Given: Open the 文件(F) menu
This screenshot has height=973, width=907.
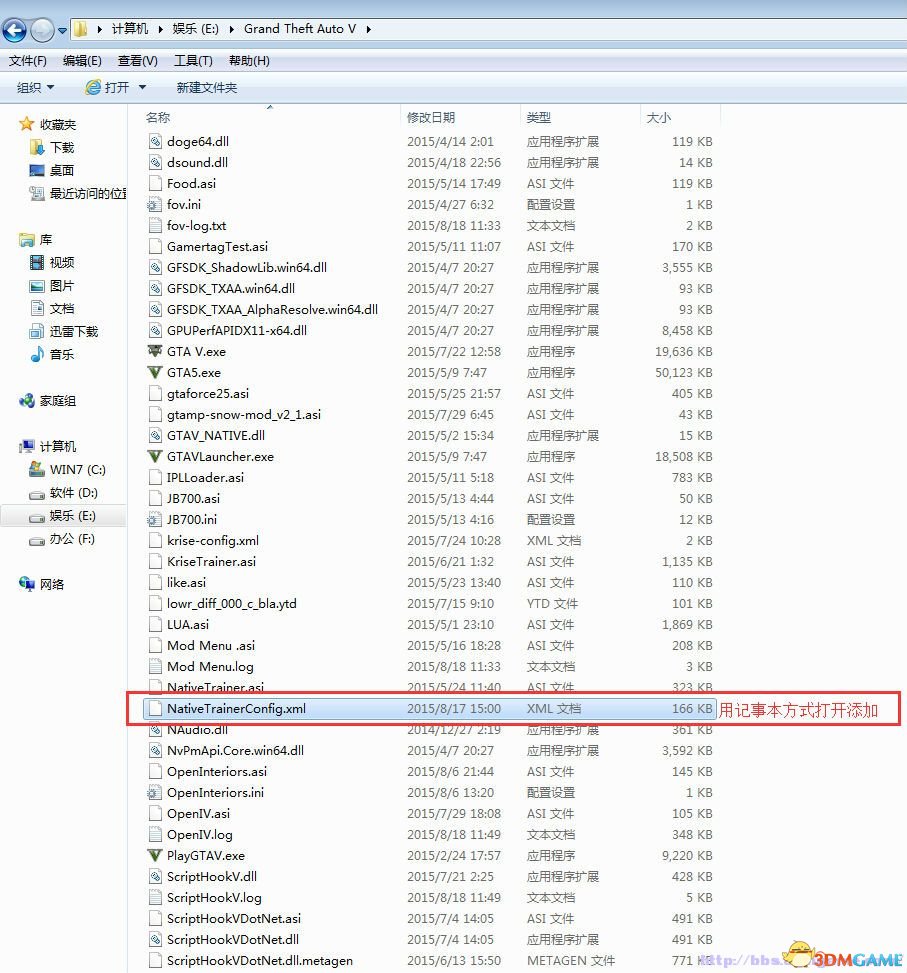Looking at the screenshot, I should [x=27, y=61].
